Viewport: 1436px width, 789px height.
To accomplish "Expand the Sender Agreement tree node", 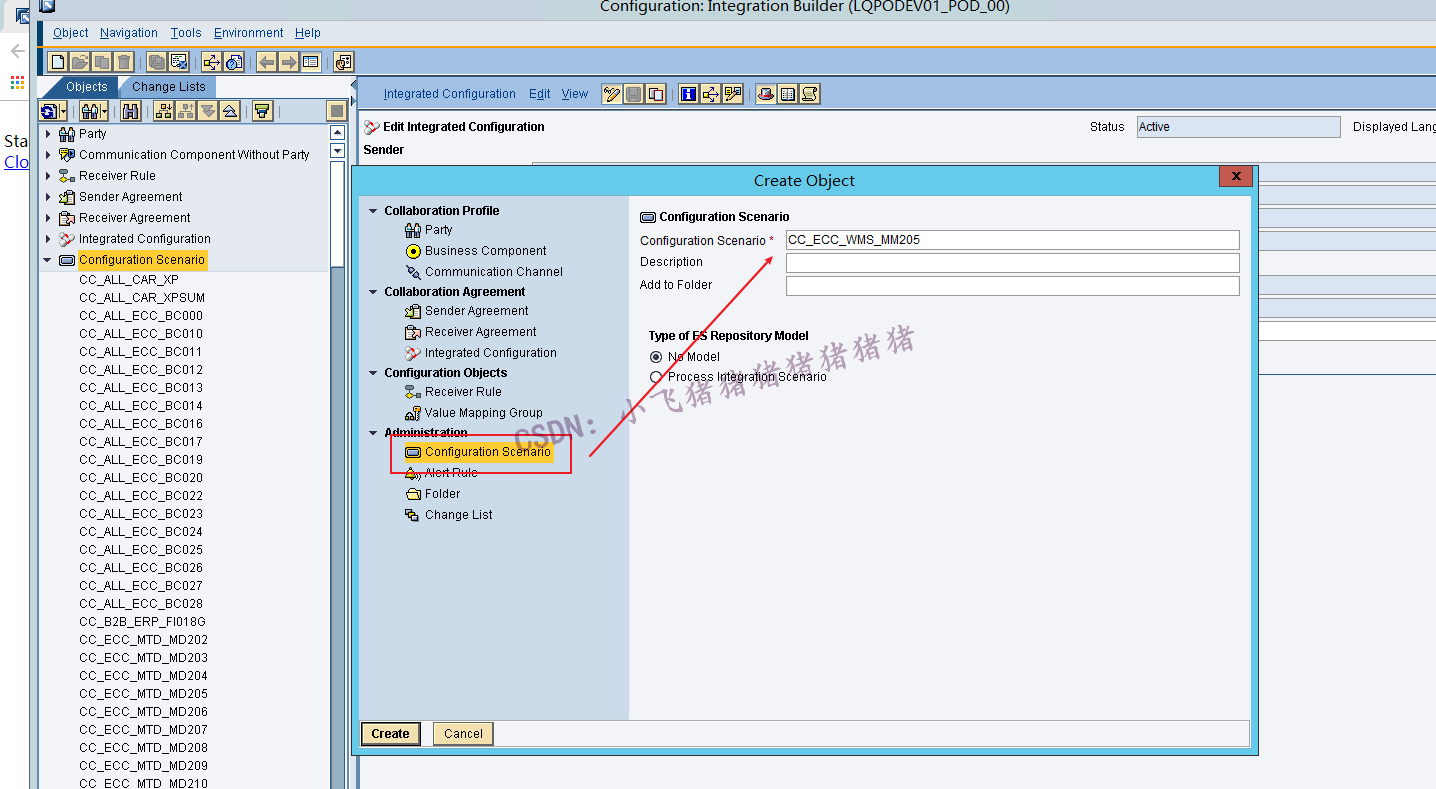I will tap(48, 196).
